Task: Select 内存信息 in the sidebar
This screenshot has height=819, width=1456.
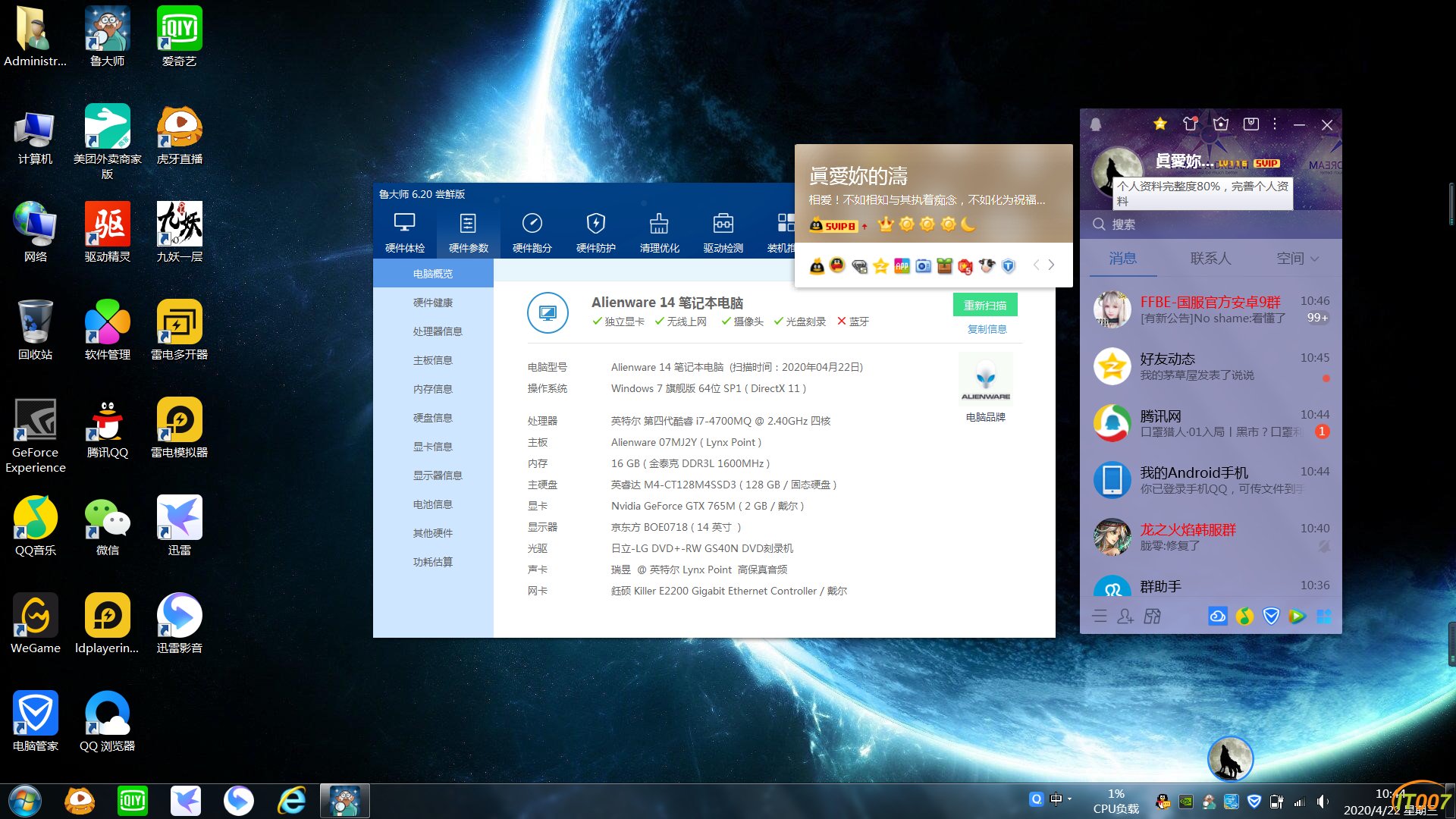Action: click(x=433, y=389)
